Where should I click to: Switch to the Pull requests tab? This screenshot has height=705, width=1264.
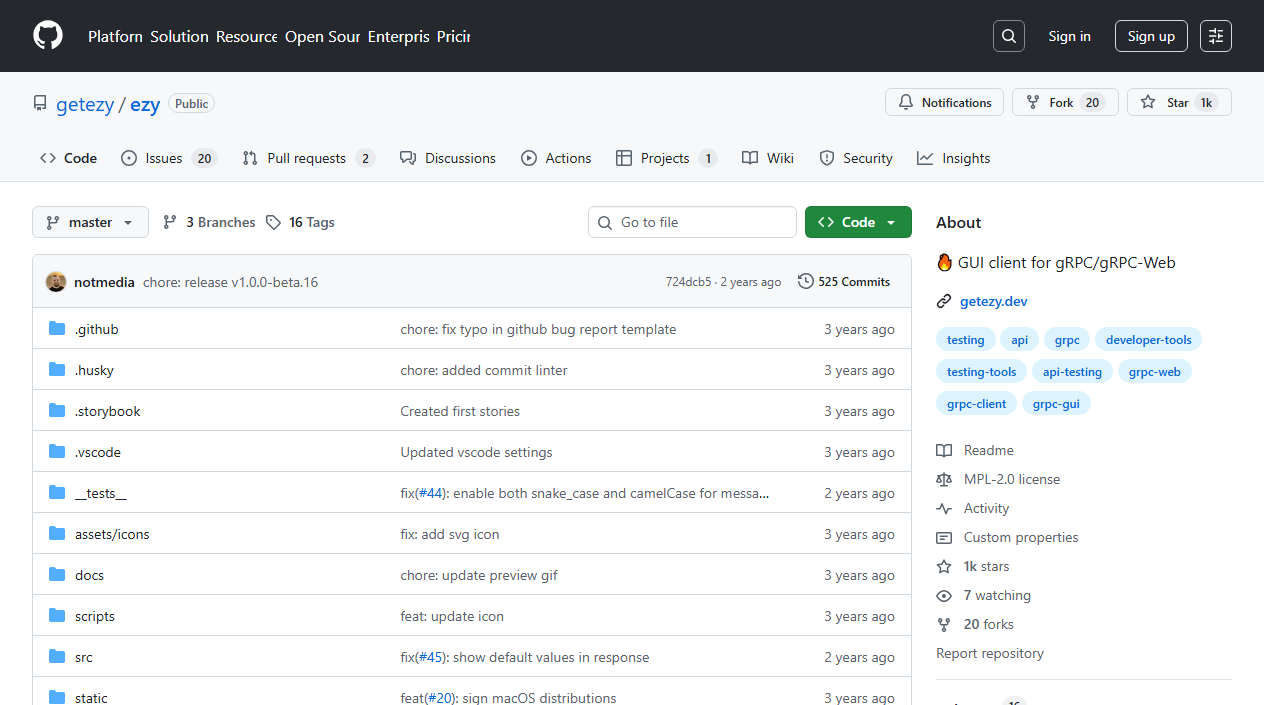[309, 158]
